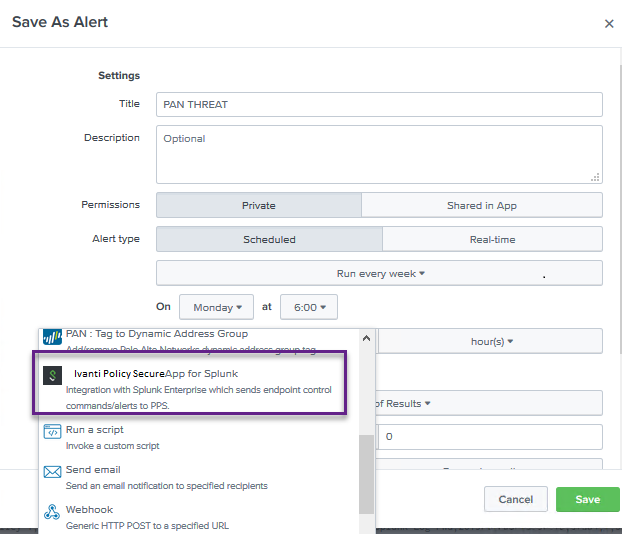The width and height of the screenshot is (622, 534).
Task: Select the Webhook action
Action: (199, 517)
